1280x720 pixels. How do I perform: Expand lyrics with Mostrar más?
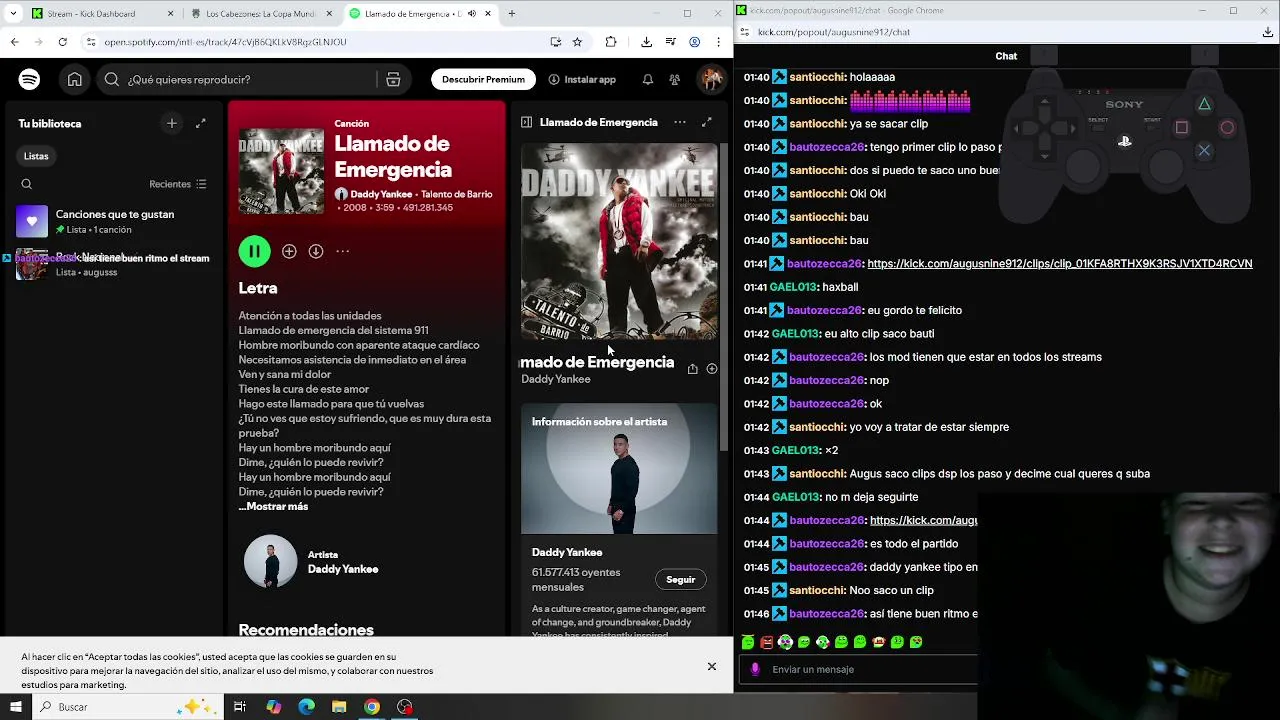[x=273, y=507]
